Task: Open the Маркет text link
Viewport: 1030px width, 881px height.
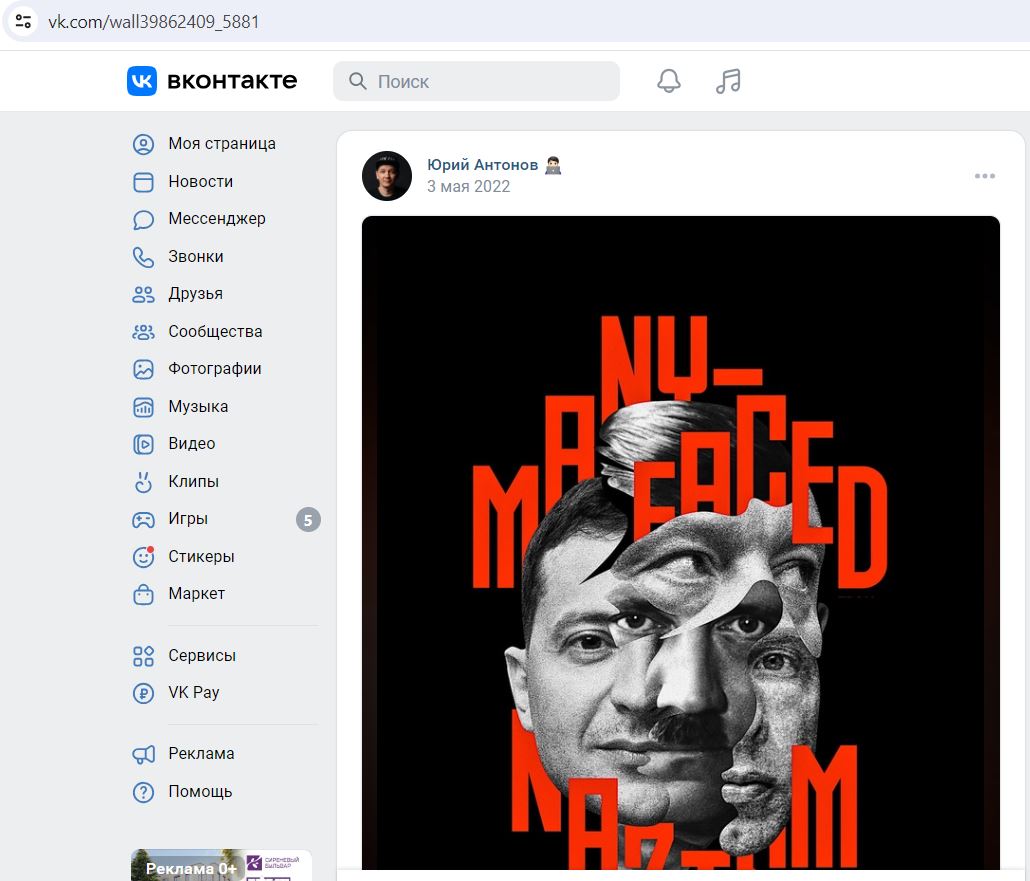Action: coord(196,594)
